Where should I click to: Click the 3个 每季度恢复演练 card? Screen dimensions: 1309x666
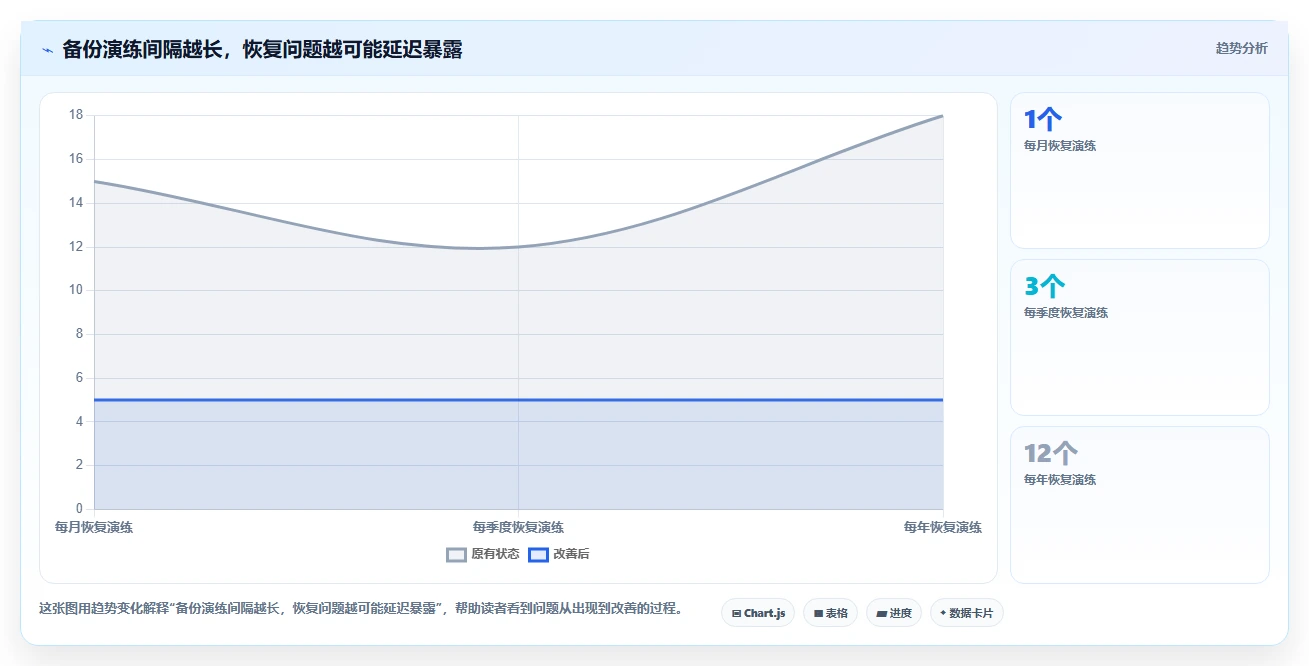click(1139, 337)
